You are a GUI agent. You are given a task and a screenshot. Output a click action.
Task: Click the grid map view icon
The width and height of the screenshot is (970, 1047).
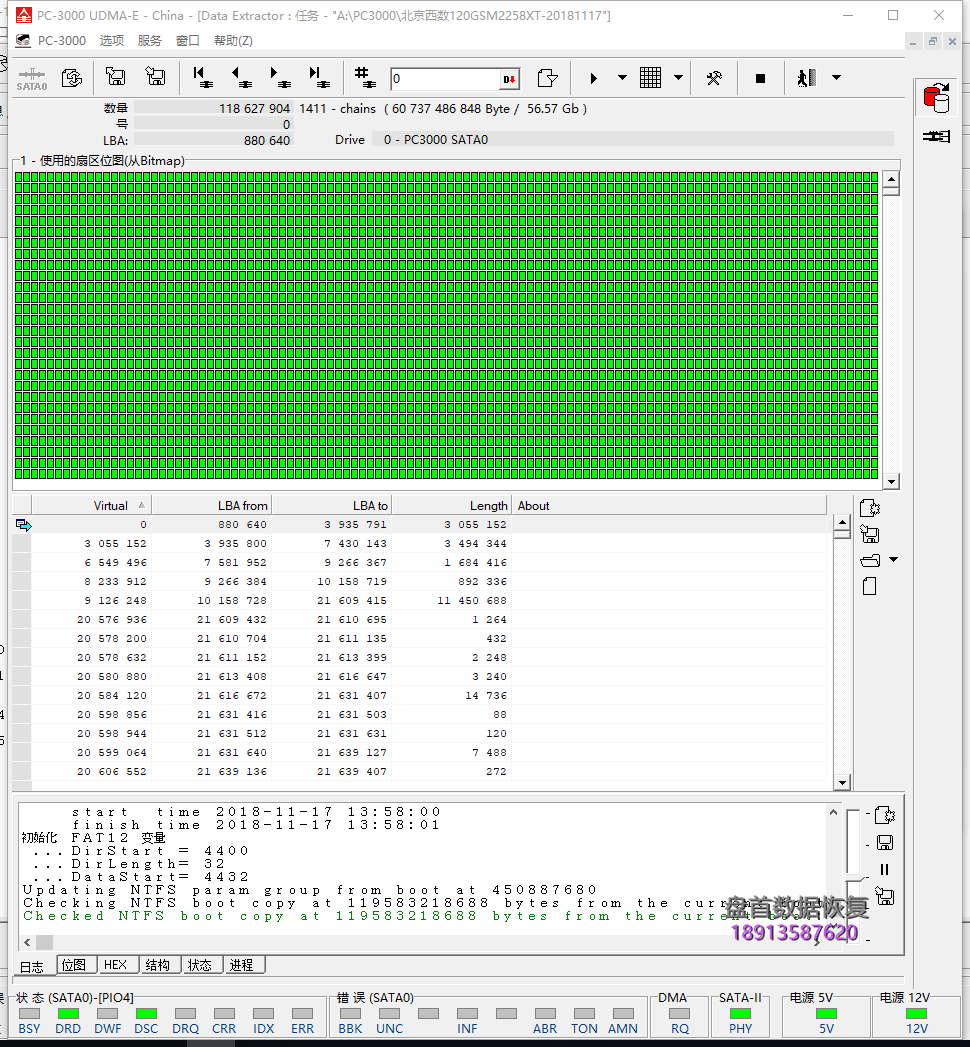[650, 77]
